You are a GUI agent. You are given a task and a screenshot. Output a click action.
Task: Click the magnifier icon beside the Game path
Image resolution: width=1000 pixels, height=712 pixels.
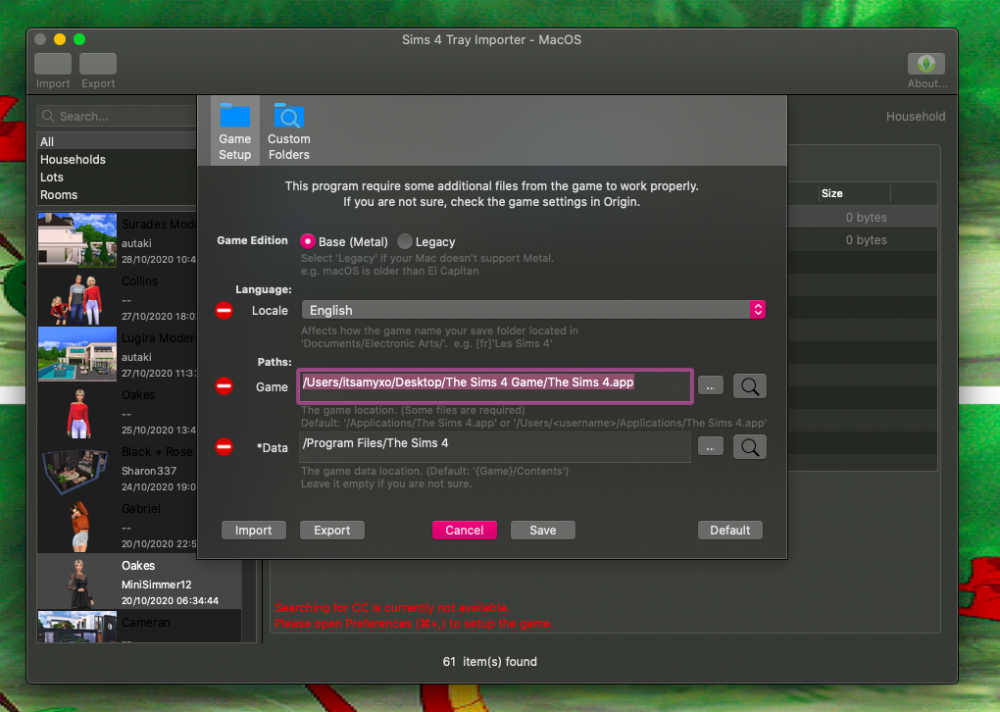[749, 385]
